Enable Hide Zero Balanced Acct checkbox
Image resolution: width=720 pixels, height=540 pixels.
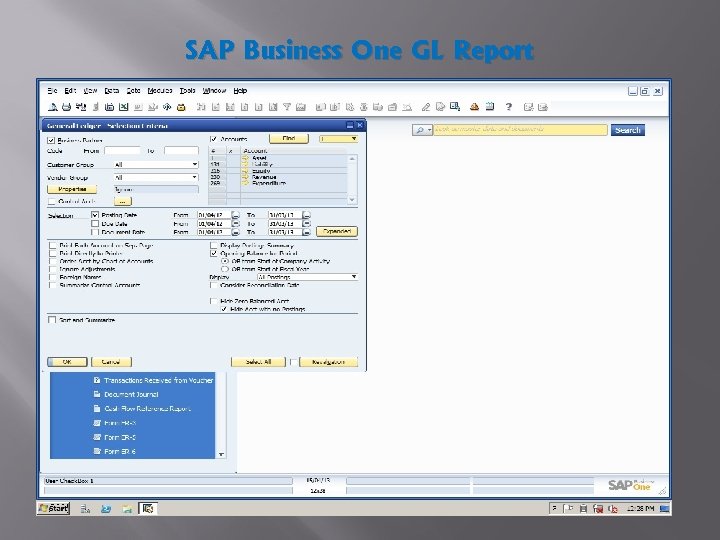click(214, 301)
